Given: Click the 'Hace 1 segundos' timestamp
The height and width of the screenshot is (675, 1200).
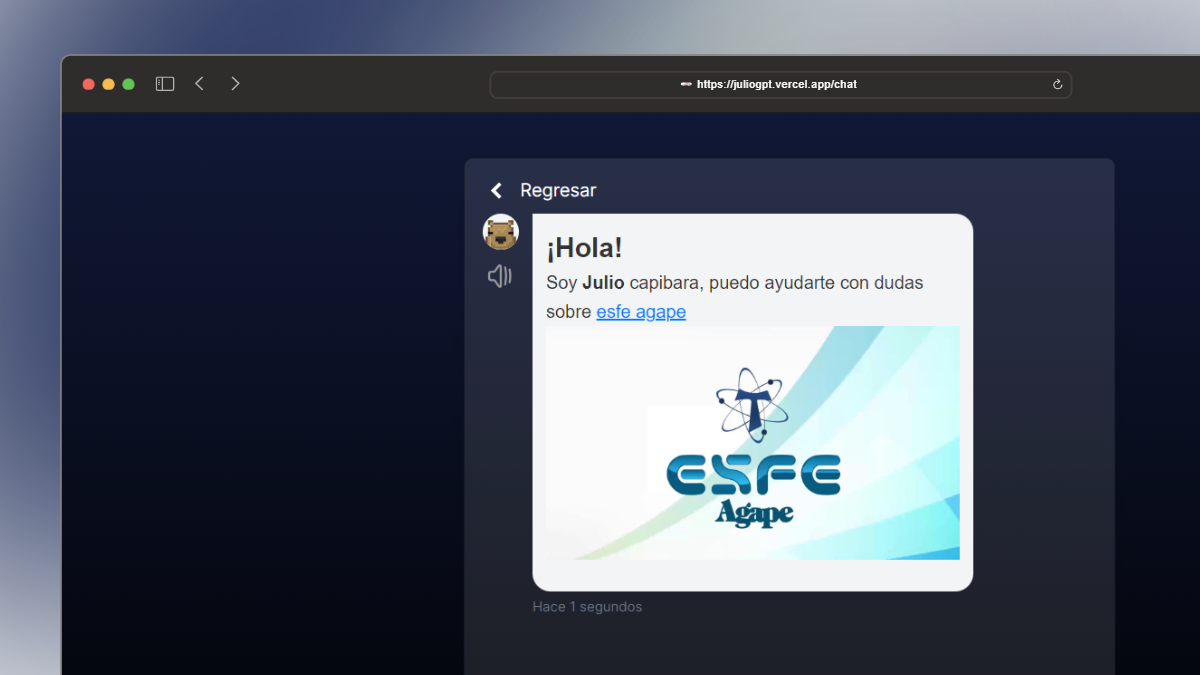Looking at the screenshot, I should (x=587, y=606).
